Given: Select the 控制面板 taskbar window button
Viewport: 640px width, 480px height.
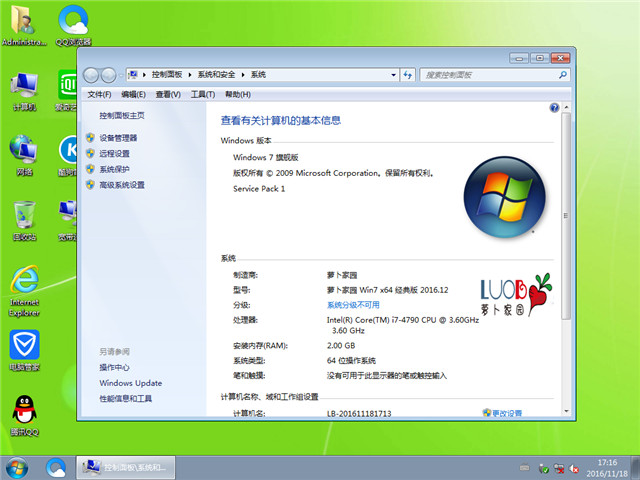Looking at the screenshot, I should [126, 468].
